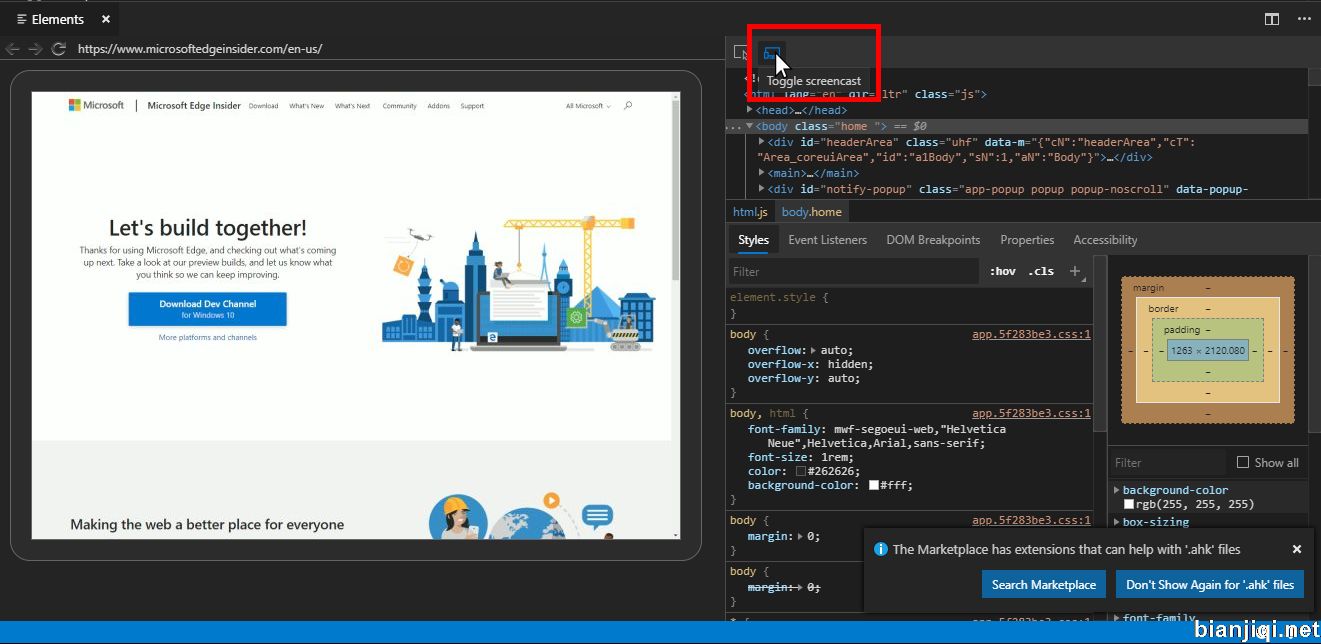Toggle the screencast icon in DevTools toolbar
This screenshot has width=1321, height=644.
click(771, 53)
